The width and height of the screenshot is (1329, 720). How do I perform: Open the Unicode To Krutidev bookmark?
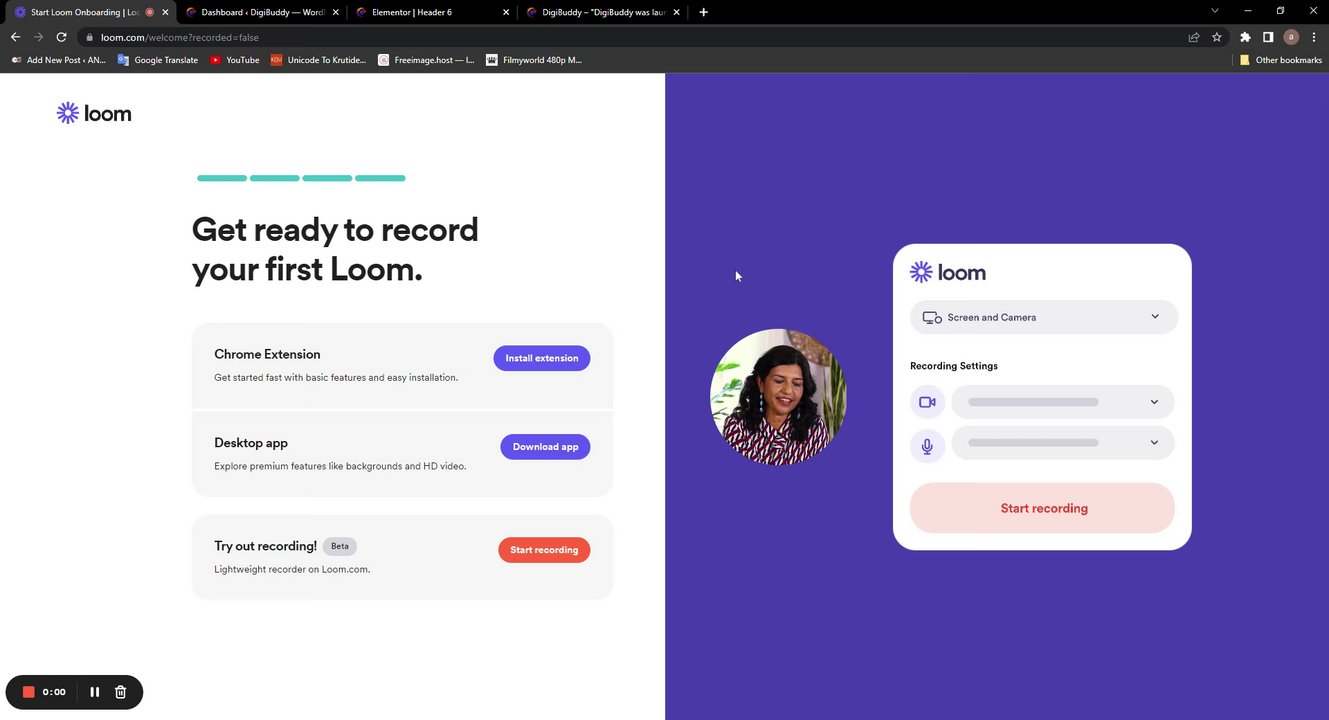tap(318, 60)
